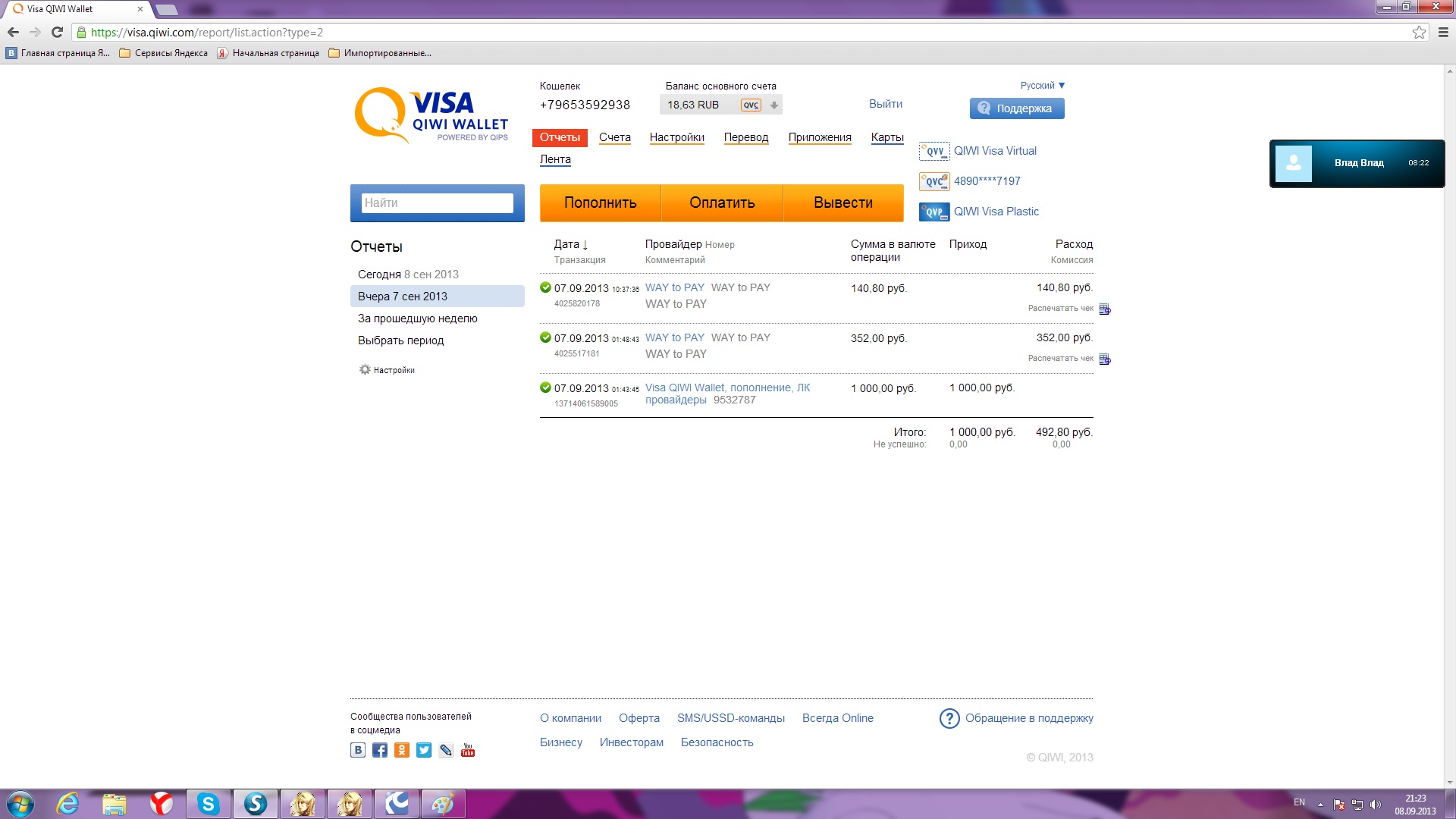
Task: Open the Yandex Browser taskbar icon
Action: pos(162,804)
